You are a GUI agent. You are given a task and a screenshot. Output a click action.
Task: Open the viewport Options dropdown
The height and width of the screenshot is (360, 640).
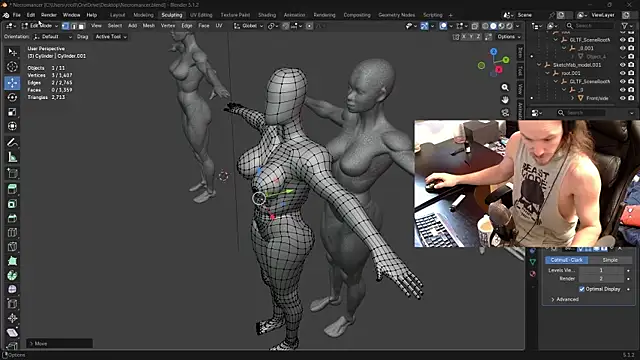[x=509, y=37]
